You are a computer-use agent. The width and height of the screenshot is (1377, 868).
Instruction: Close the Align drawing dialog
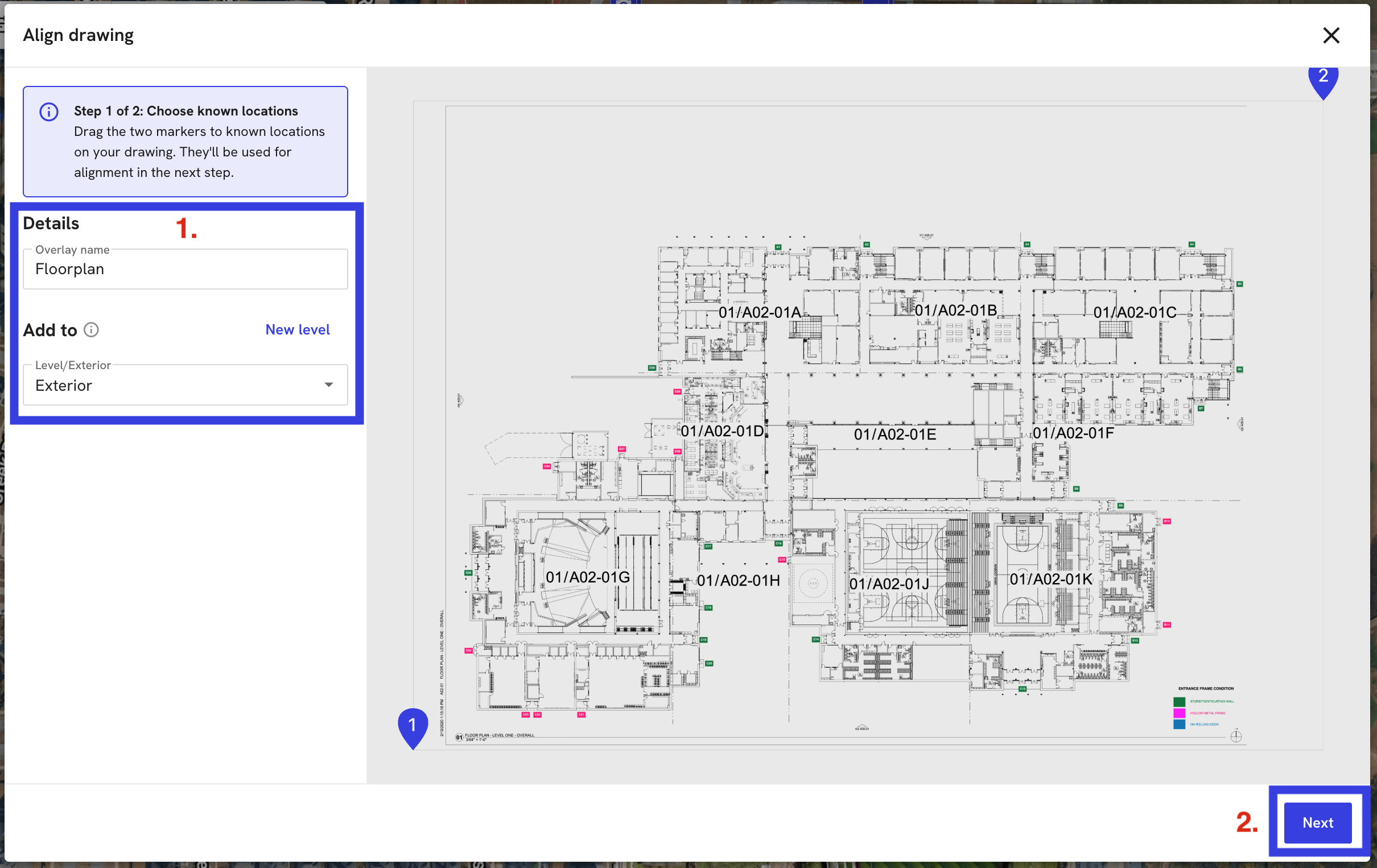(1331, 35)
